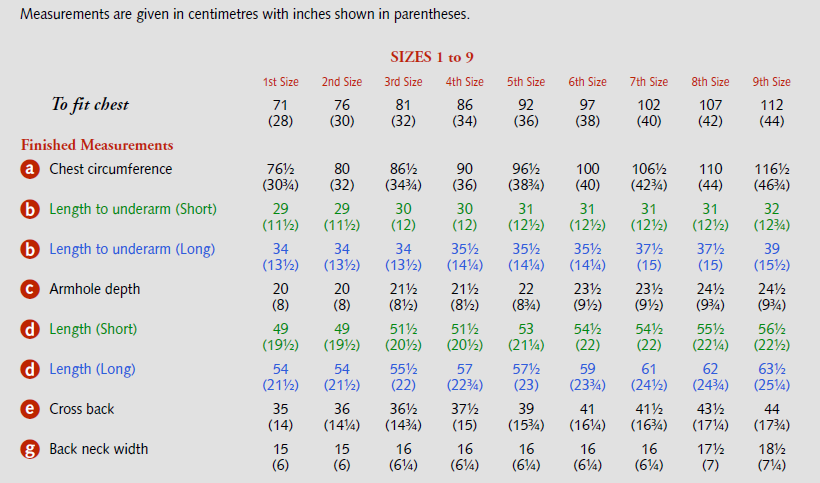Click the 'Back neck width' row label
The width and height of the screenshot is (820, 483).
point(99,449)
